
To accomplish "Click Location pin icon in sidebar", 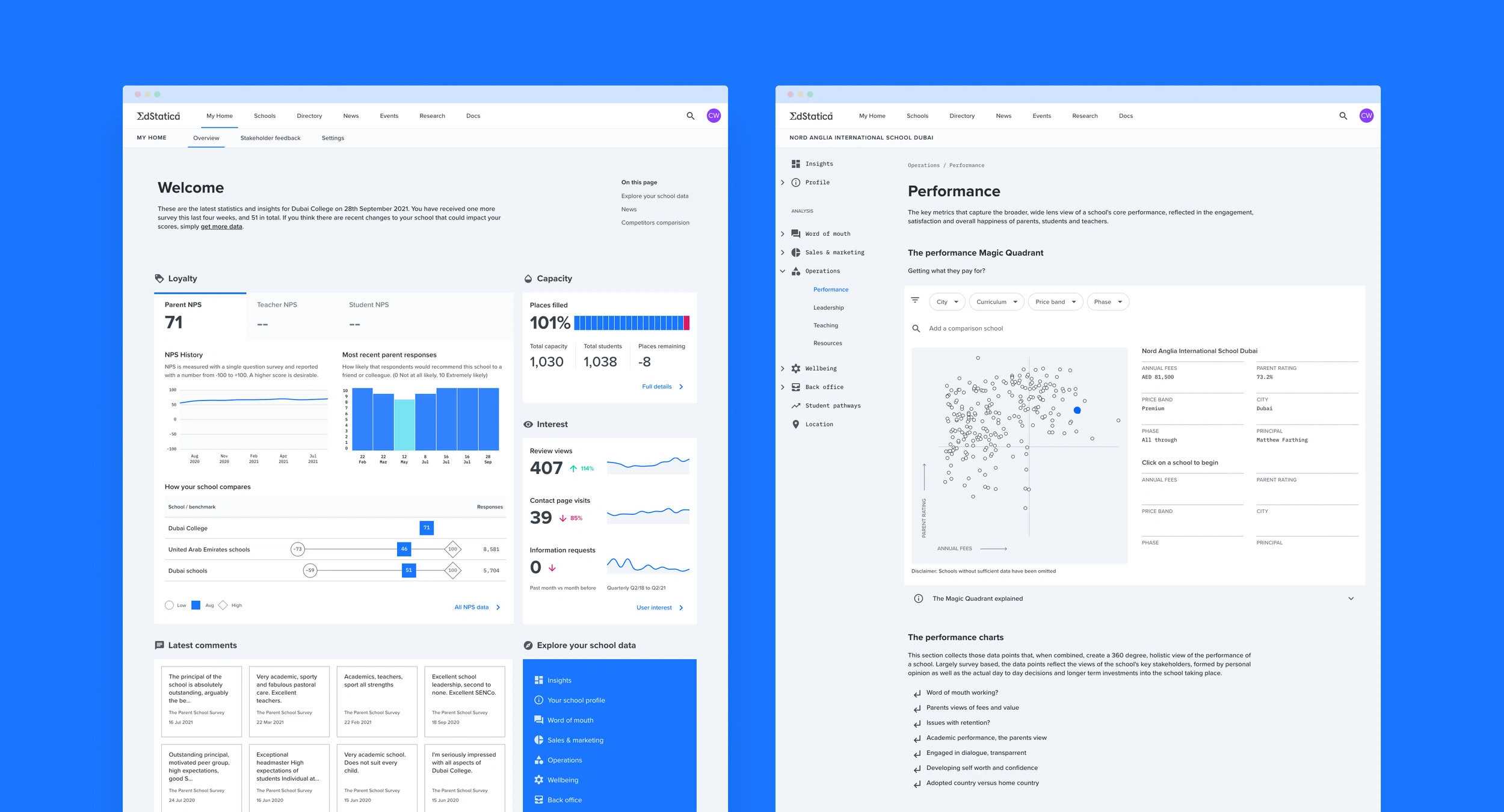I will 796,425.
